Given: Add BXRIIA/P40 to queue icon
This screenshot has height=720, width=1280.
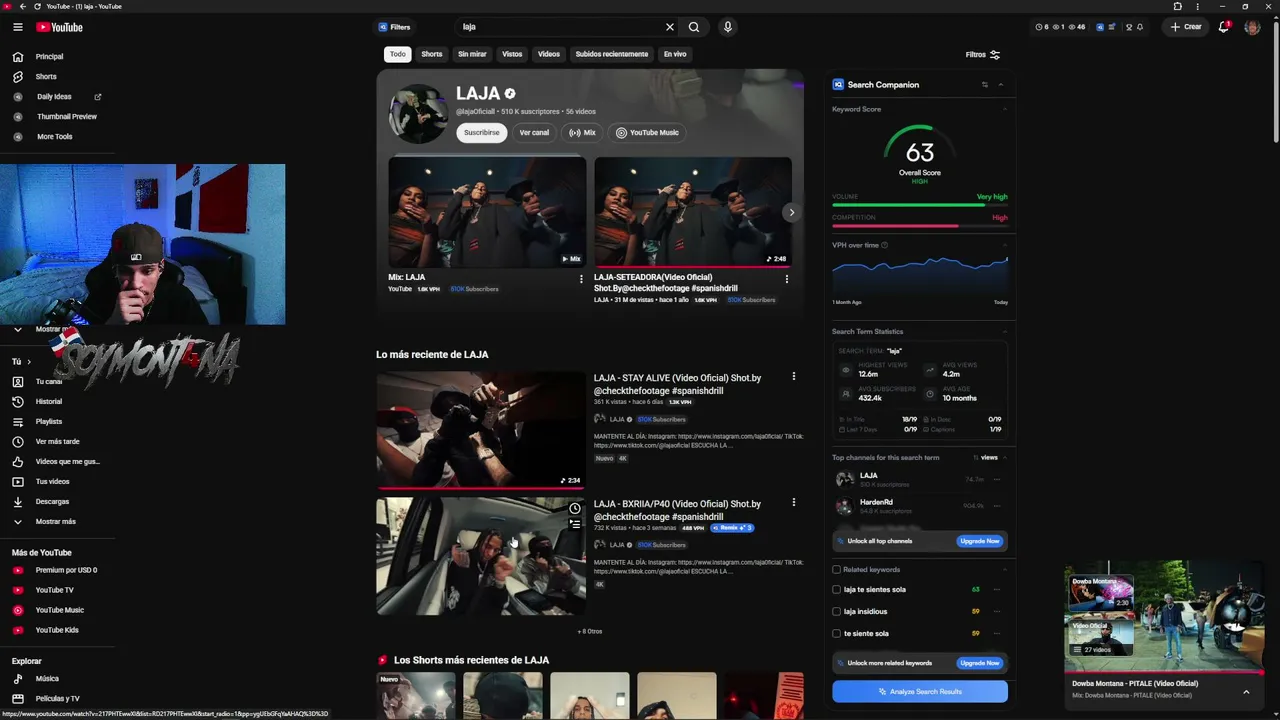Looking at the screenshot, I should tap(575, 524).
